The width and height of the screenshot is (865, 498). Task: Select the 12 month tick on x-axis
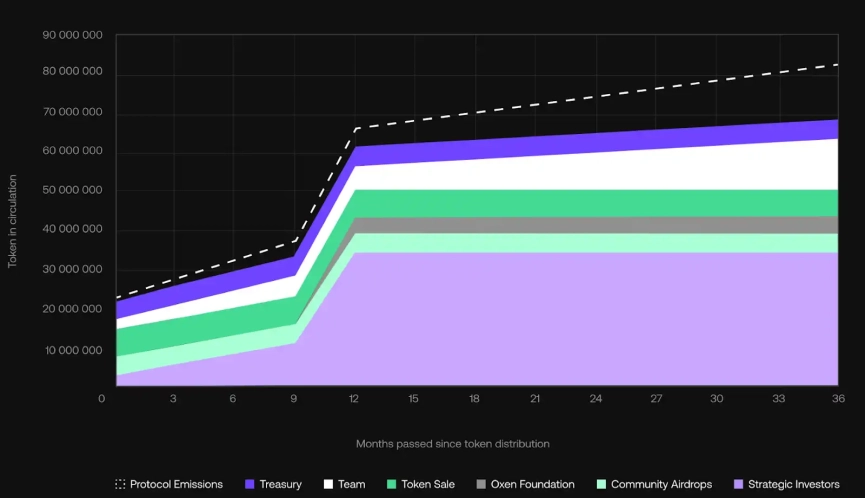tap(355, 399)
